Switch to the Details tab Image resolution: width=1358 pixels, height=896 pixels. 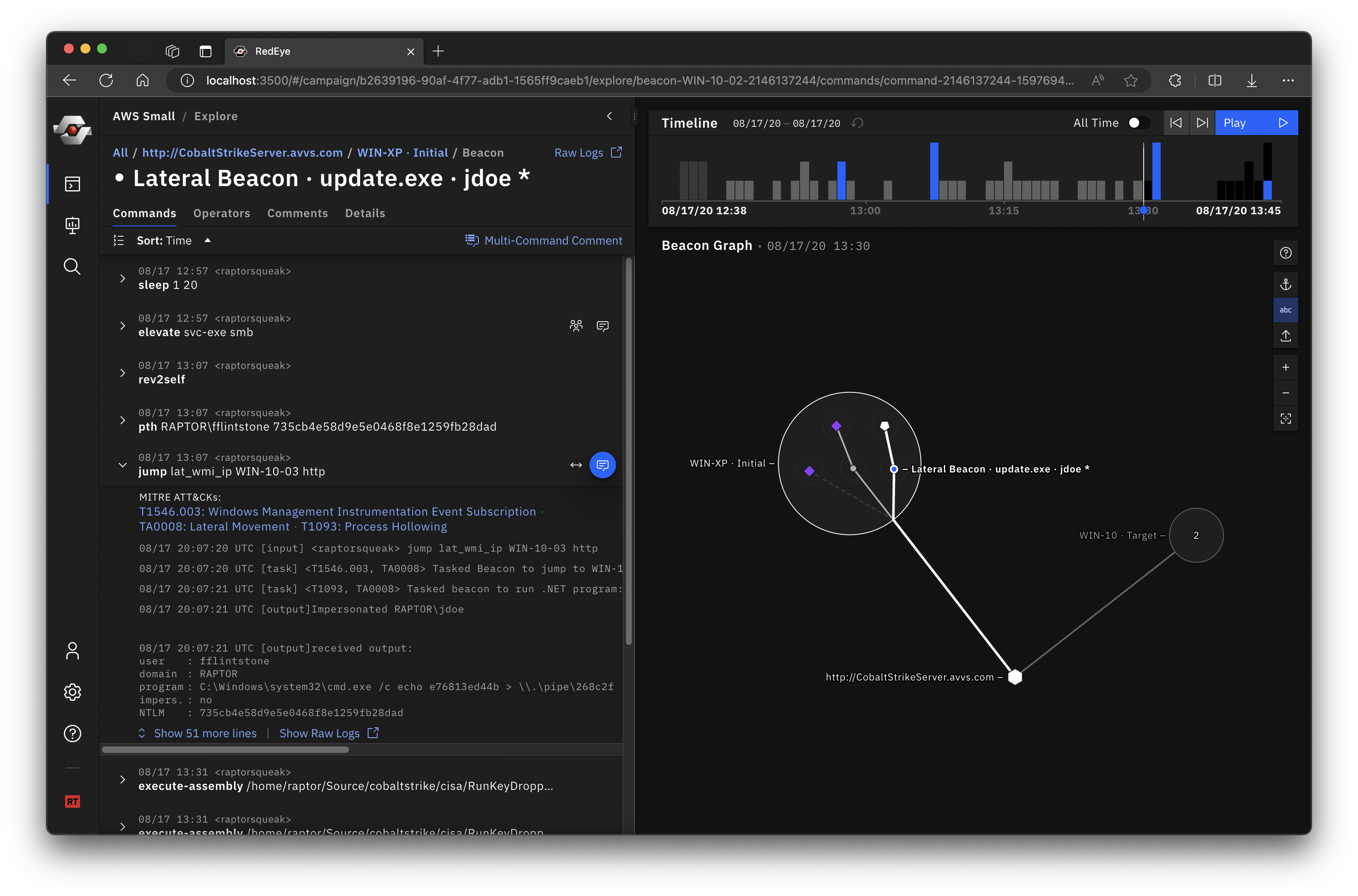[x=365, y=213]
